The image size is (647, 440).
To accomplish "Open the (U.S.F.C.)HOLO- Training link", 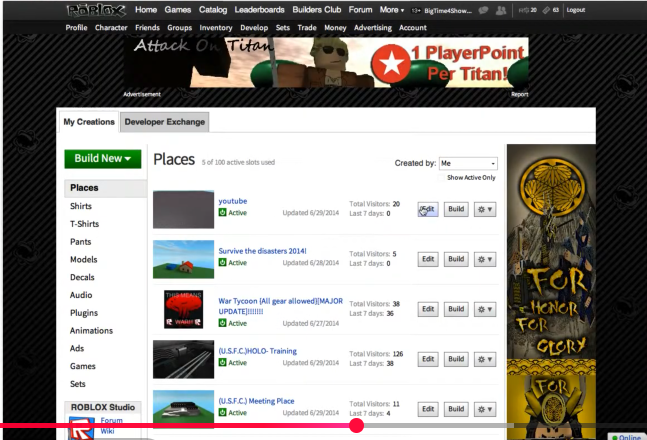I will [x=257, y=351].
